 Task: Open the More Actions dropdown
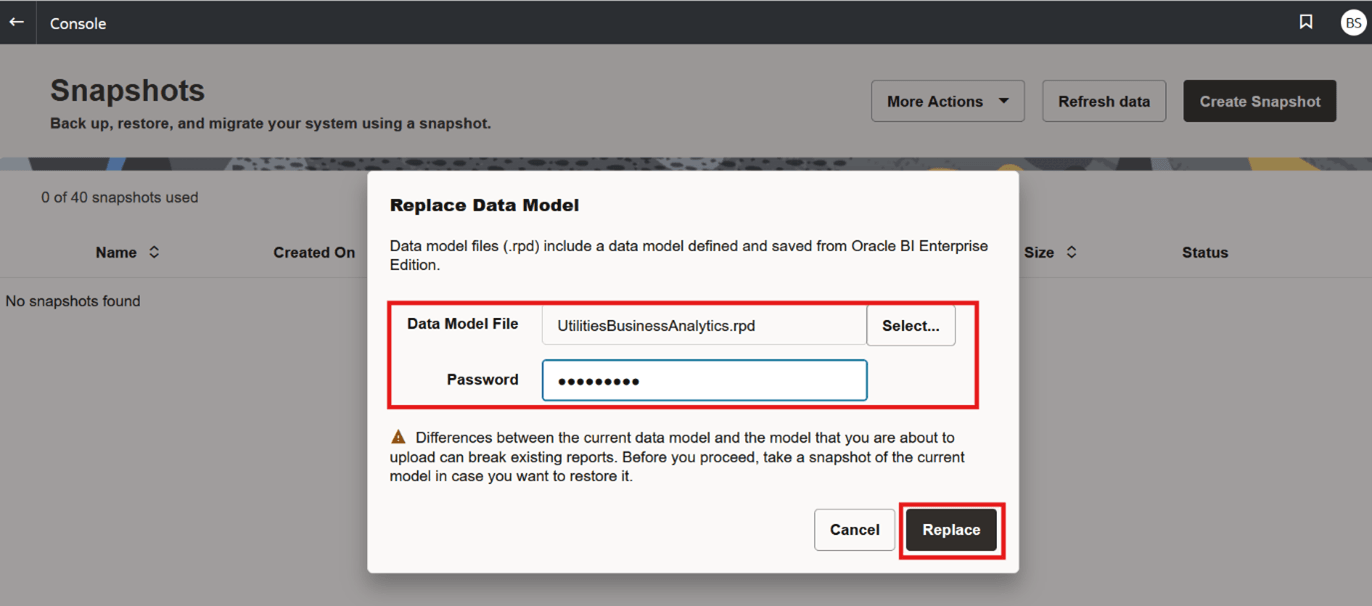pos(946,100)
